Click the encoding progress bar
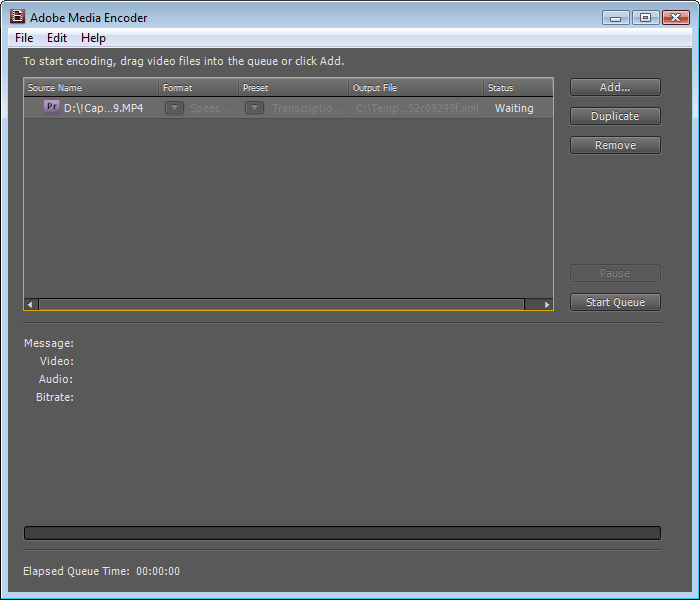Screen dimensions: 700x600 click(x=342, y=533)
